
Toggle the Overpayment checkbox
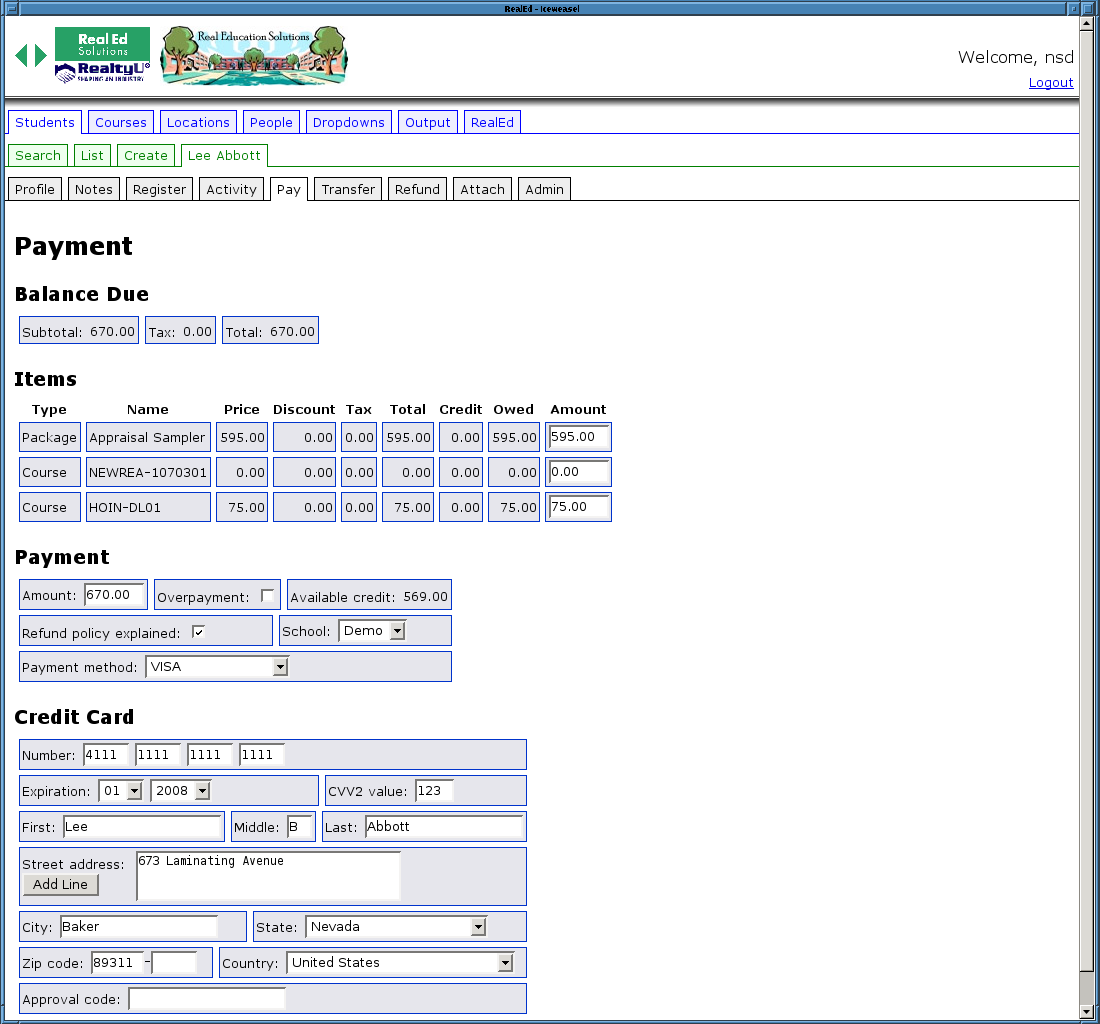267,596
